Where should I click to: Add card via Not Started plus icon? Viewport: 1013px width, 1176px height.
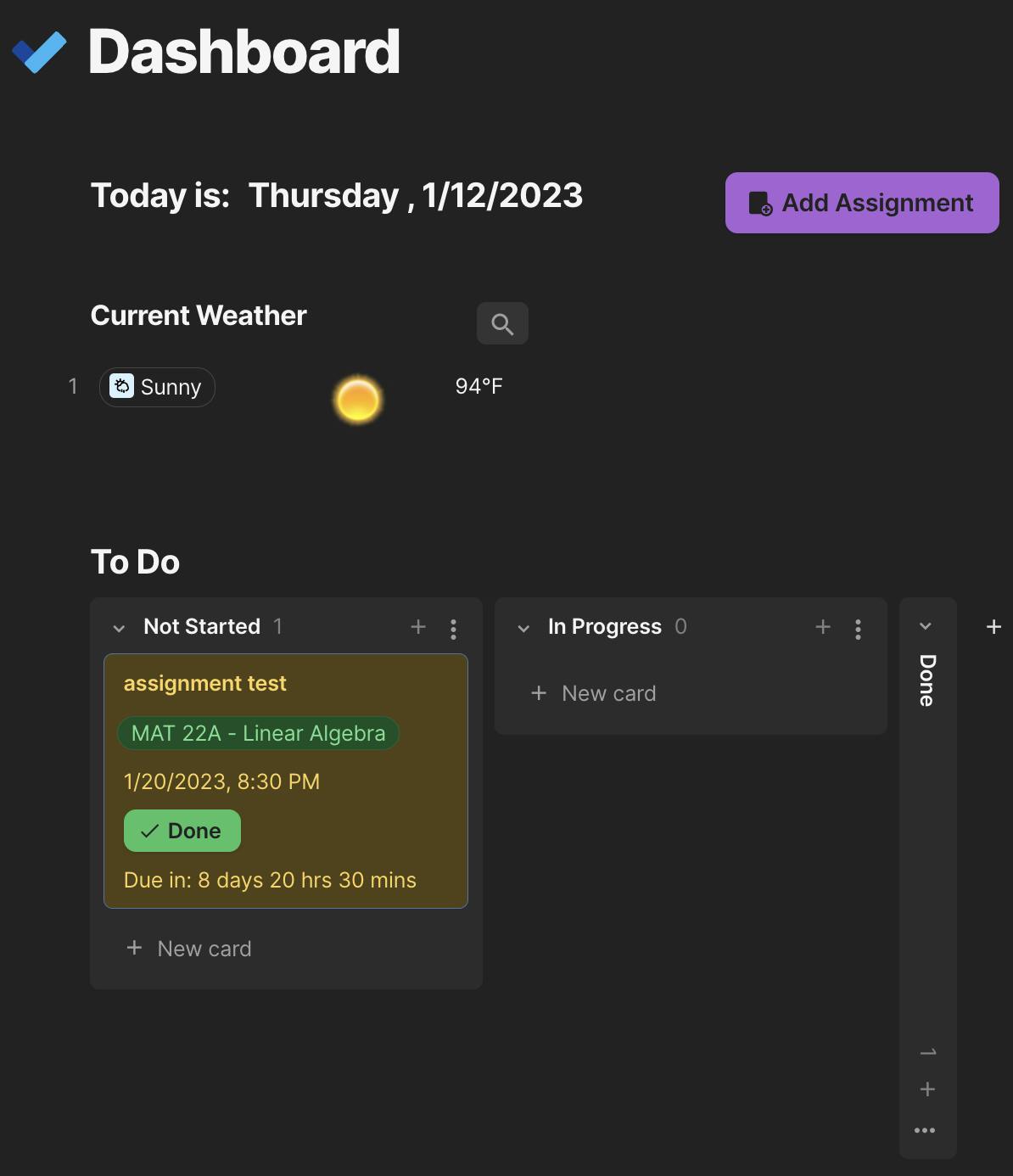(x=418, y=627)
